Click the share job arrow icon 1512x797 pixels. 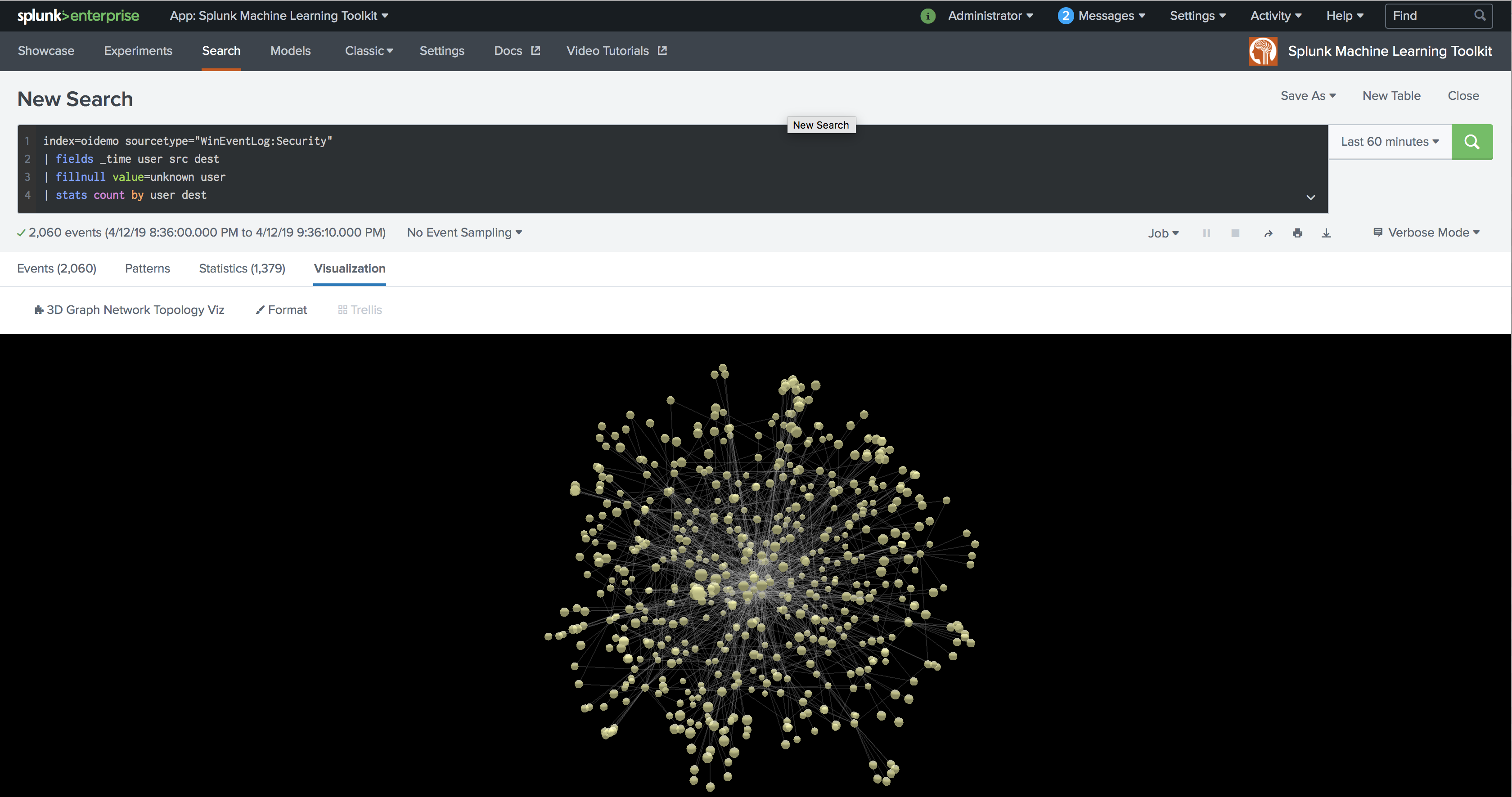[1269, 233]
